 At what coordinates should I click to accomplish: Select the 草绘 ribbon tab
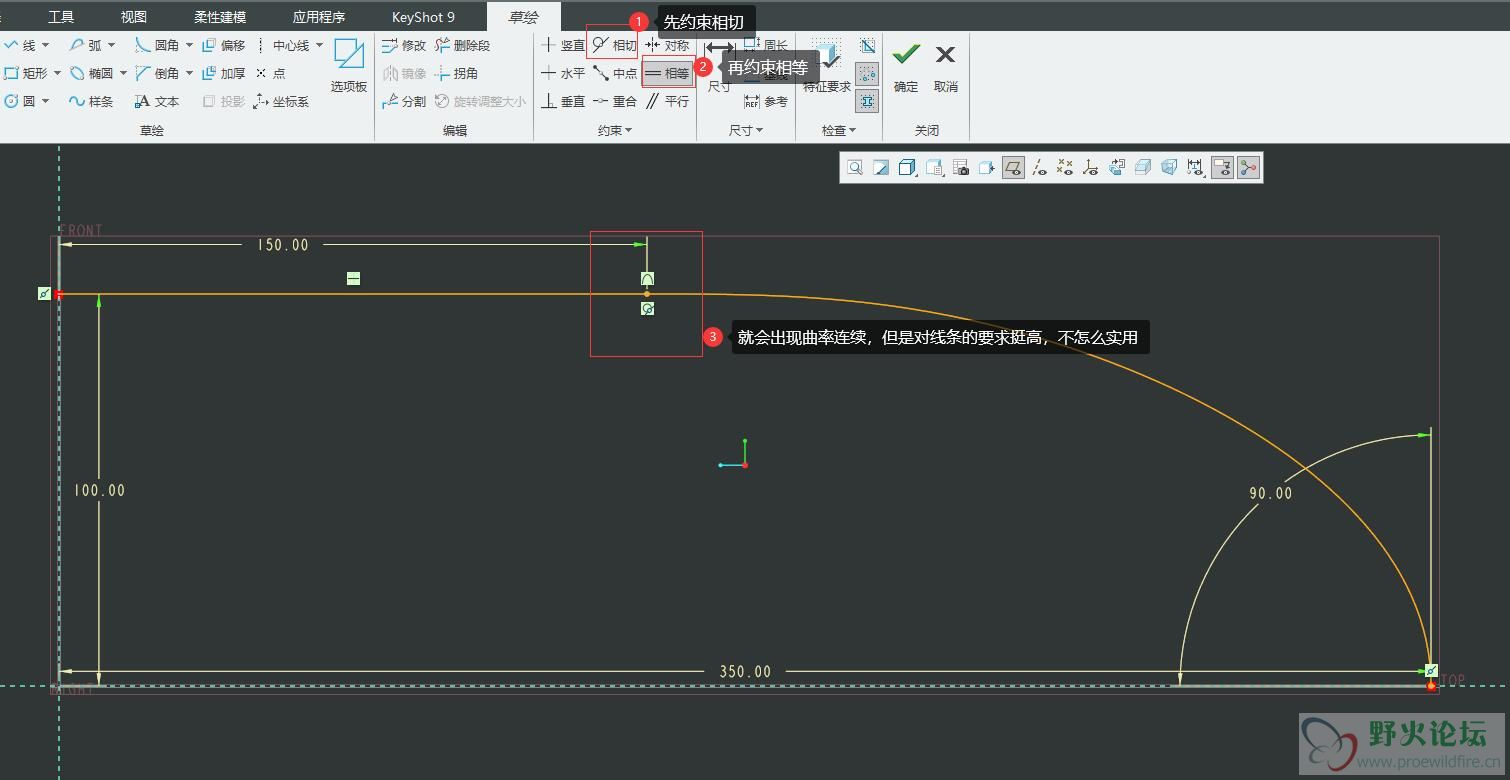(523, 17)
